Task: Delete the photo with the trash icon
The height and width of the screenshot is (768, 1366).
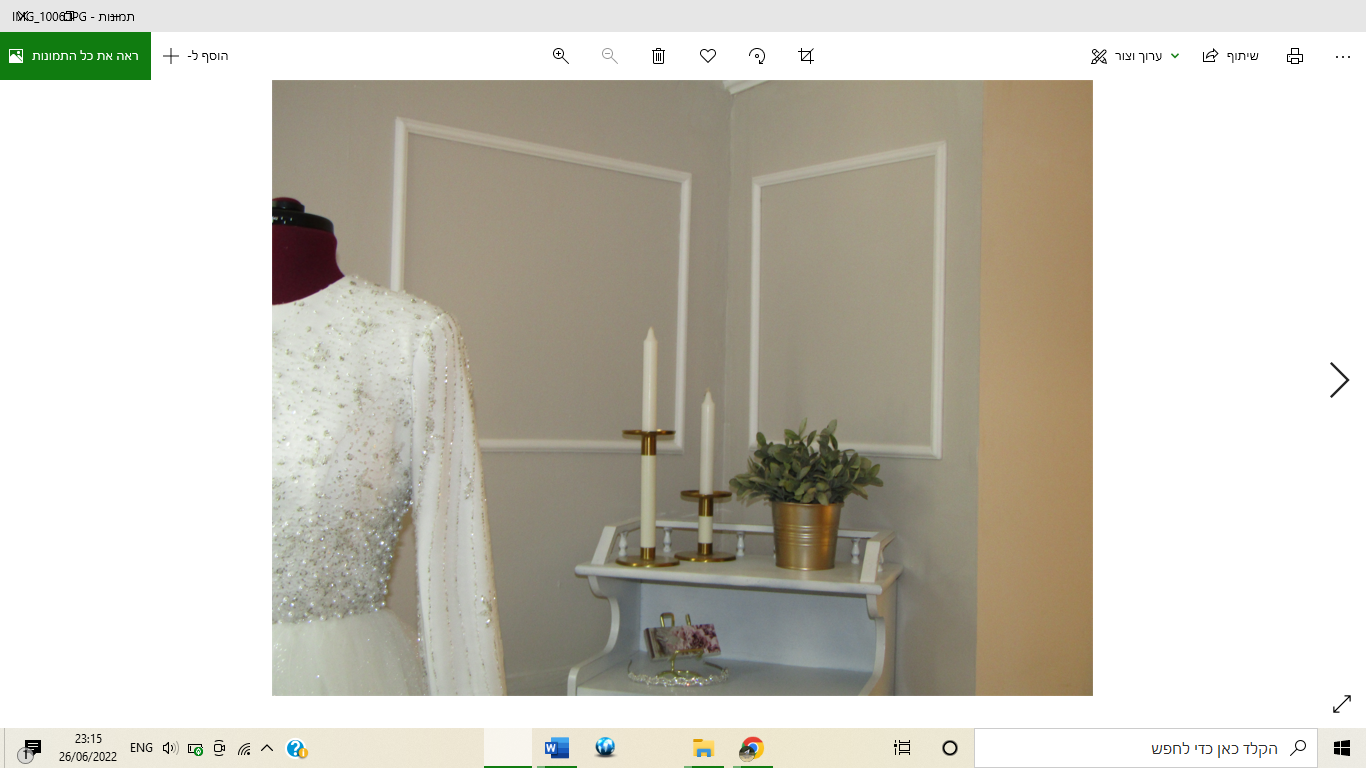Action: click(658, 56)
